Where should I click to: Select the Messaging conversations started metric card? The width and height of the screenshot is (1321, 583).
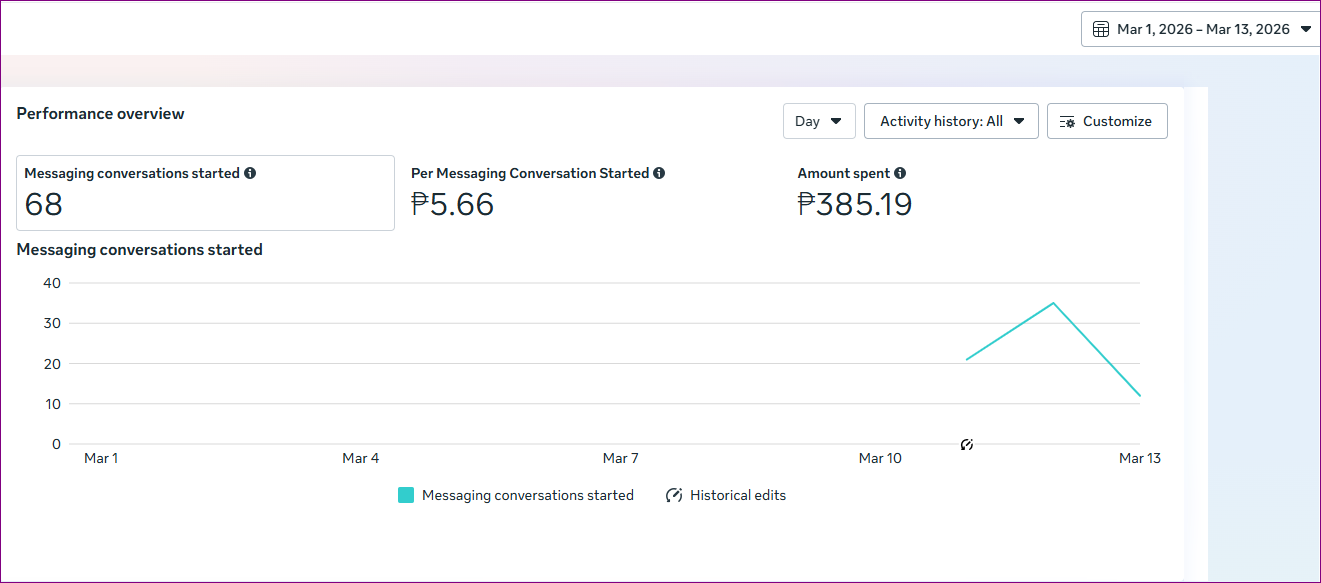(205, 193)
